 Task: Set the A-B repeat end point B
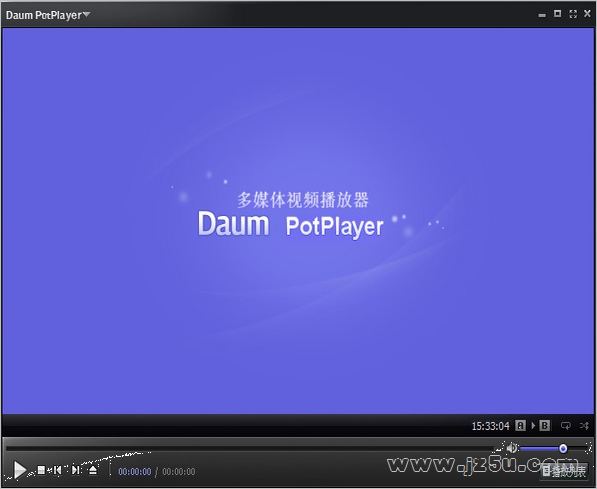point(544,425)
